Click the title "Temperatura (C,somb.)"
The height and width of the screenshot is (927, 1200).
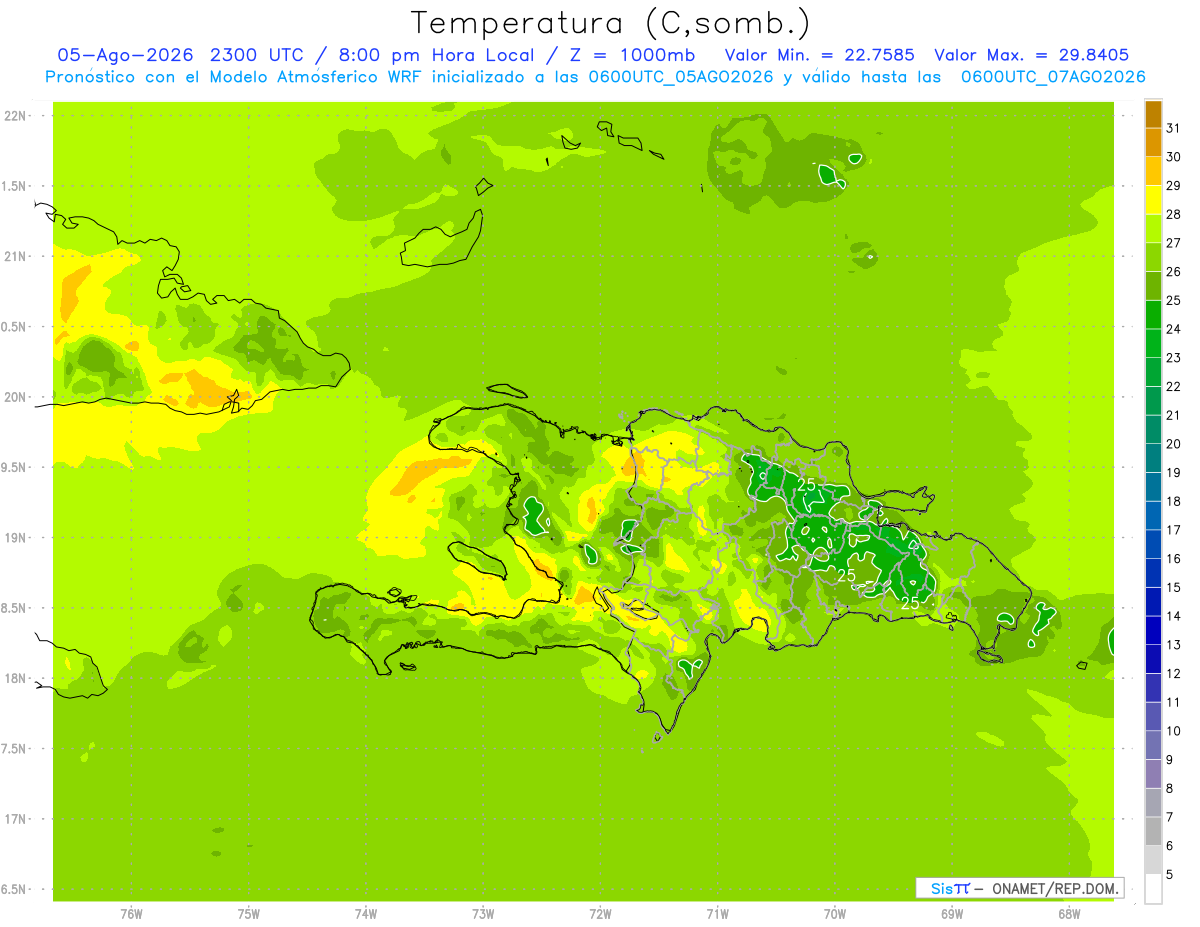coord(612,23)
